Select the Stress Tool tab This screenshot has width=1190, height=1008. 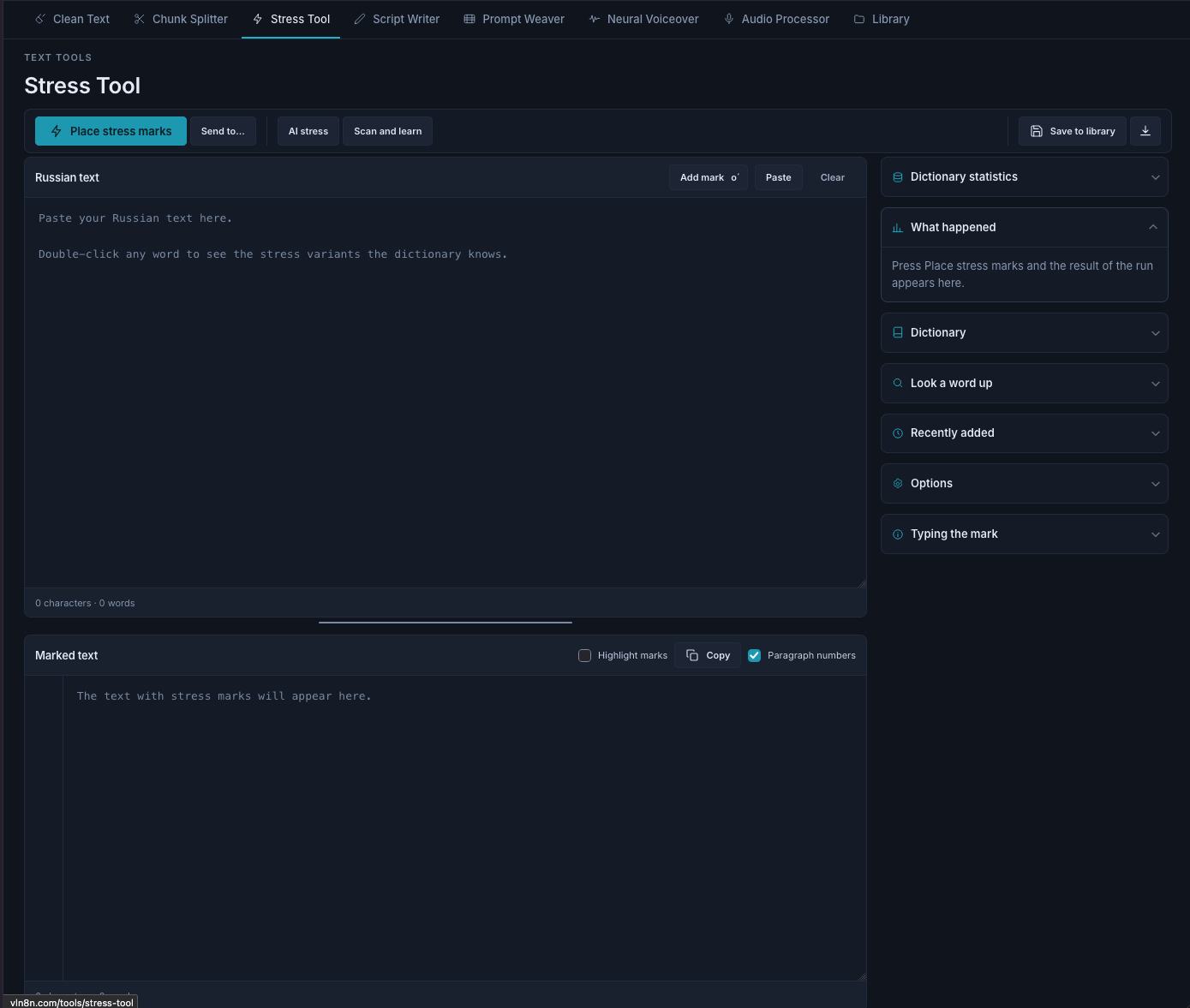coord(291,19)
